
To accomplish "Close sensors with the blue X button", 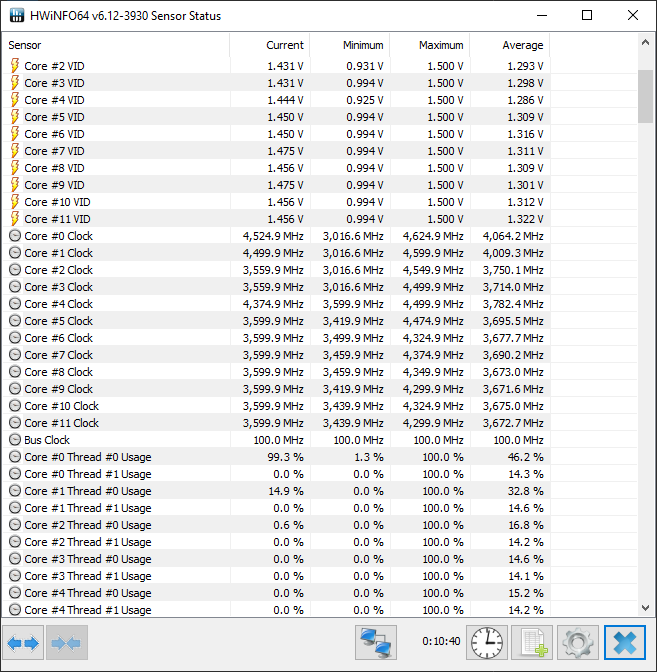I will 624,642.
